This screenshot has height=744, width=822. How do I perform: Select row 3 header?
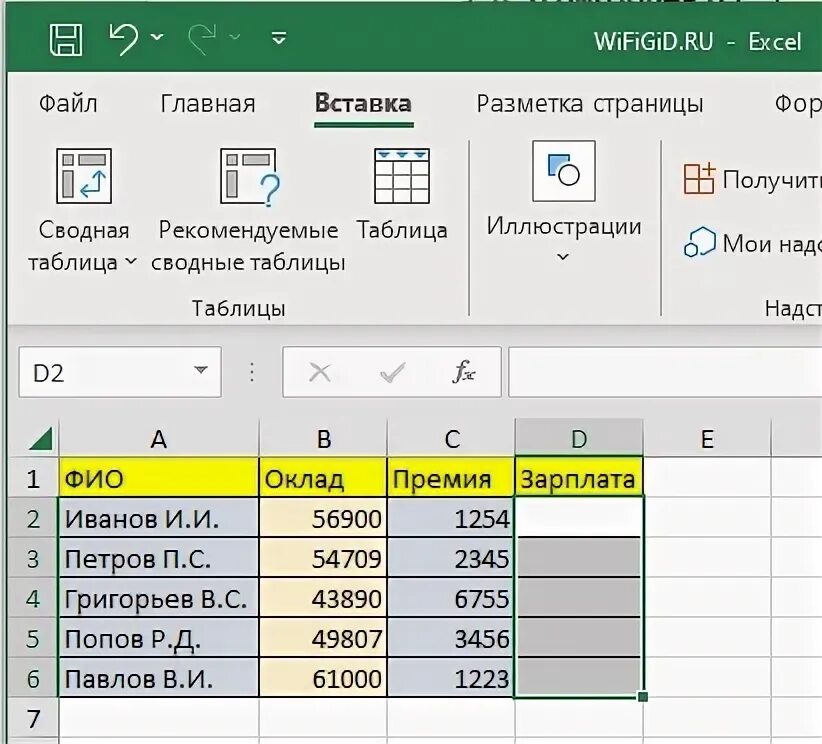[x=33, y=558]
